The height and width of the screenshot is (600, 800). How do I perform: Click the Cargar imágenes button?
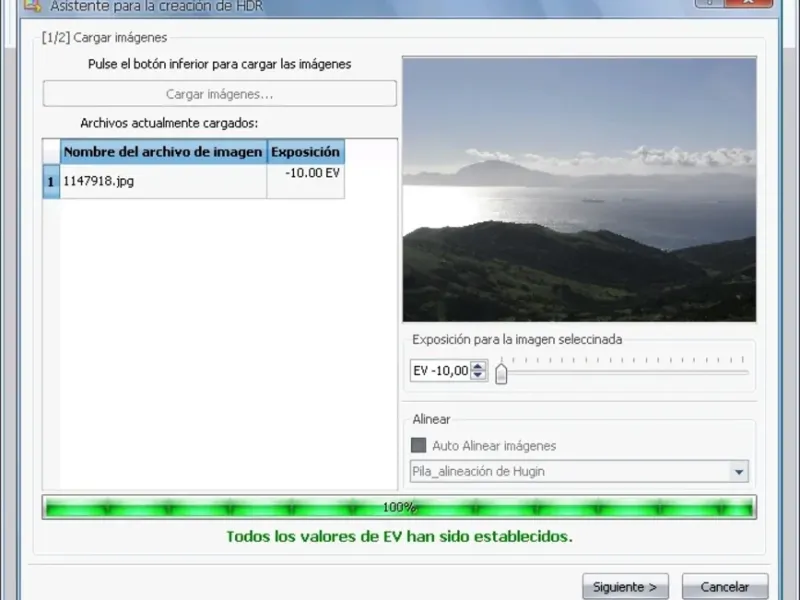click(219, 94)
